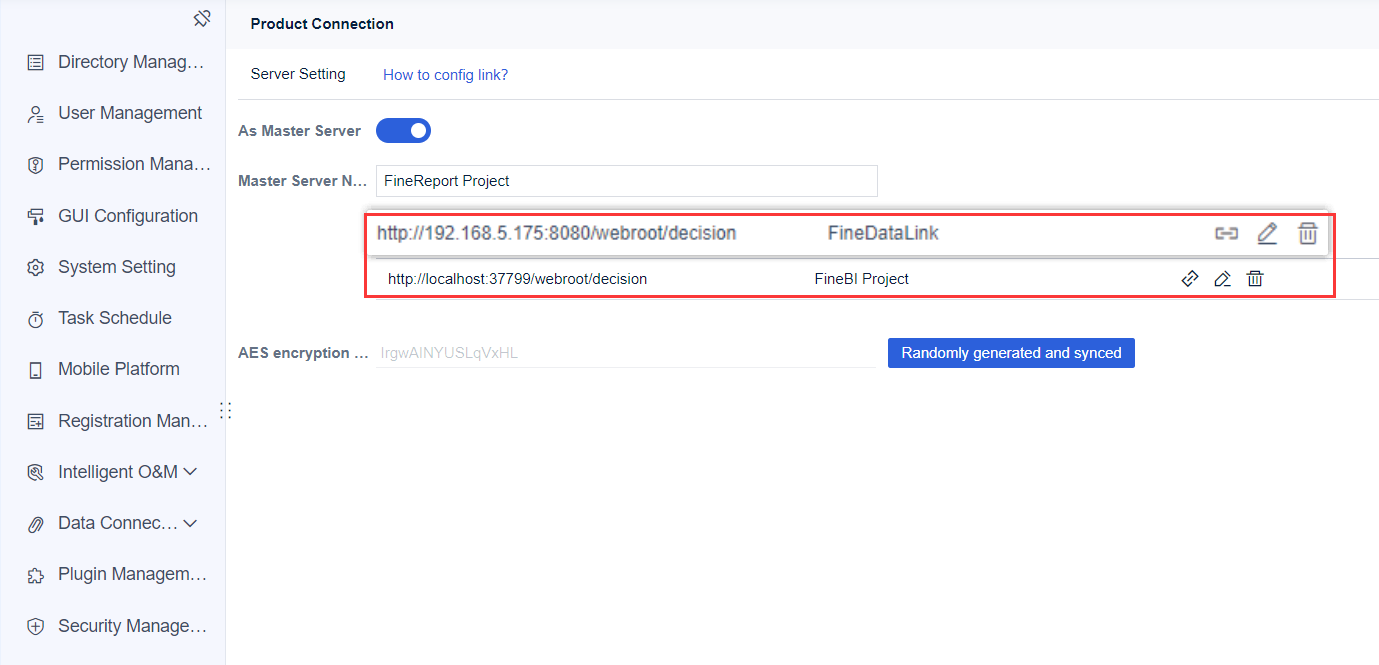
Task: Open the How to config link help
Action: click(445, 74)
